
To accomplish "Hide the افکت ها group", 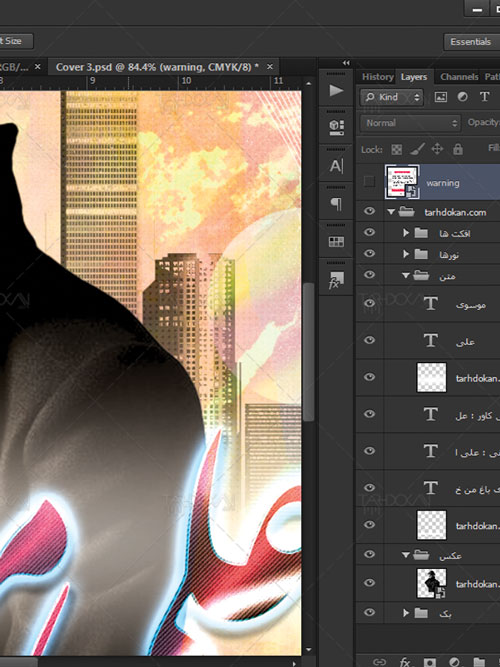I will pos(369,232).
